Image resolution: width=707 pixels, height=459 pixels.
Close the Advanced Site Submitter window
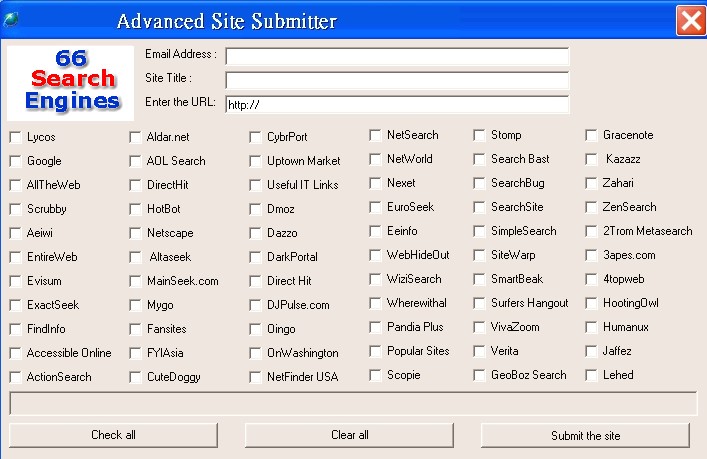click(x=691, y=20)
